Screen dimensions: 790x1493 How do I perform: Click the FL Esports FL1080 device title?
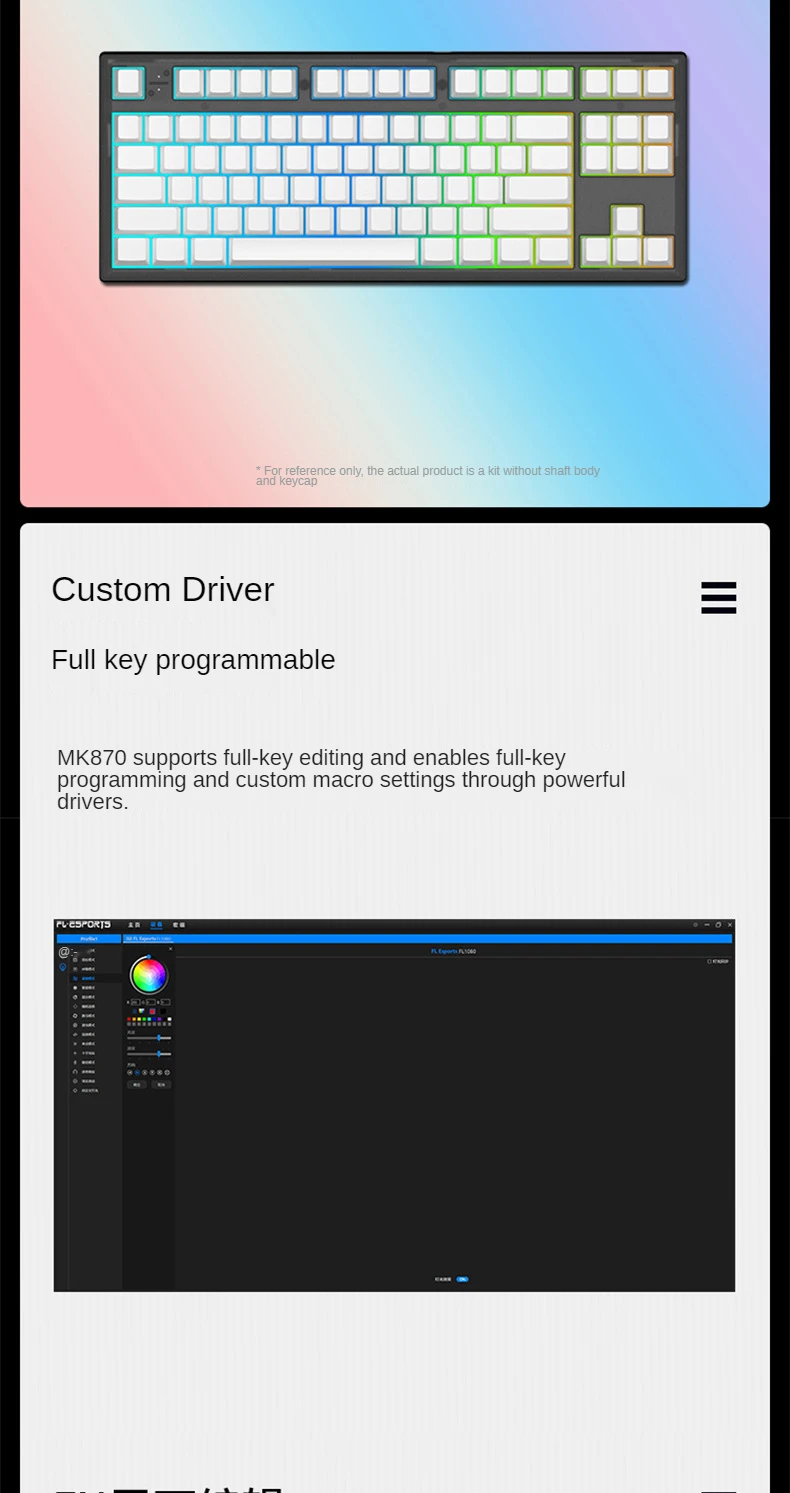tap(454, 951)
